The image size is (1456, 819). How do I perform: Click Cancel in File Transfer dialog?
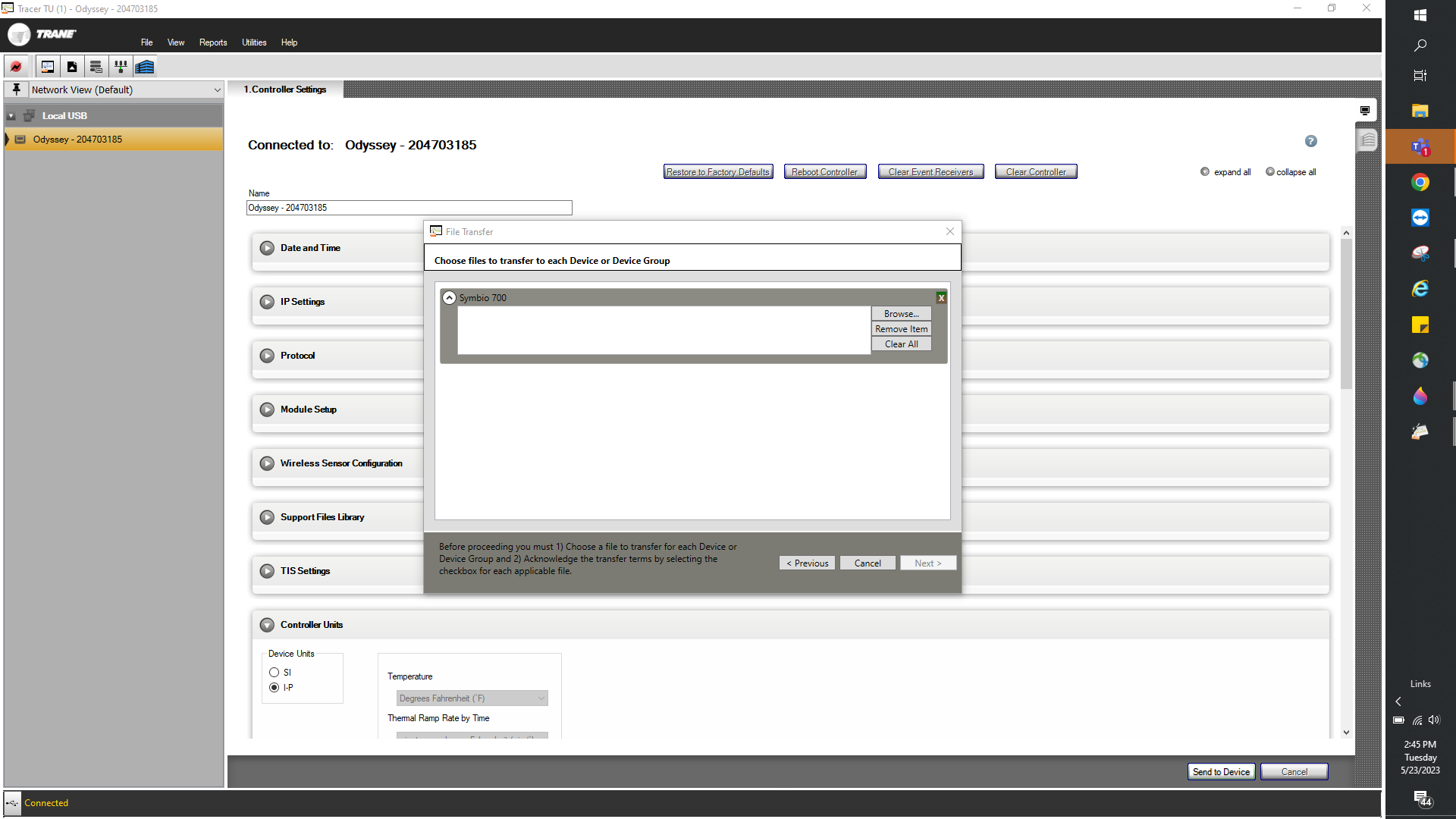tap(868, 563)
